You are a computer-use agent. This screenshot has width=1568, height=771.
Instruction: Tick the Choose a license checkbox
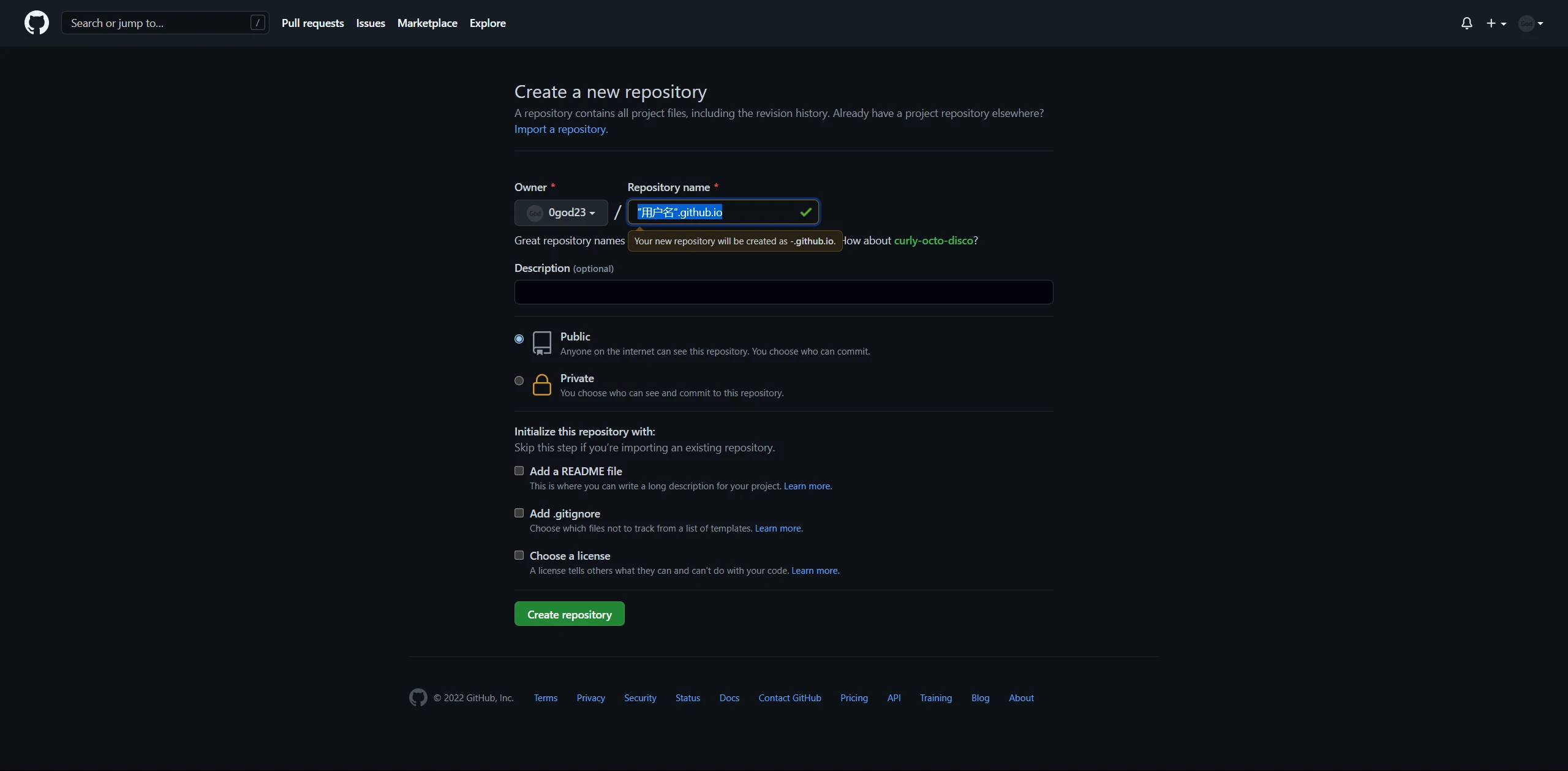pyautogui.click(x=519, y=555)
